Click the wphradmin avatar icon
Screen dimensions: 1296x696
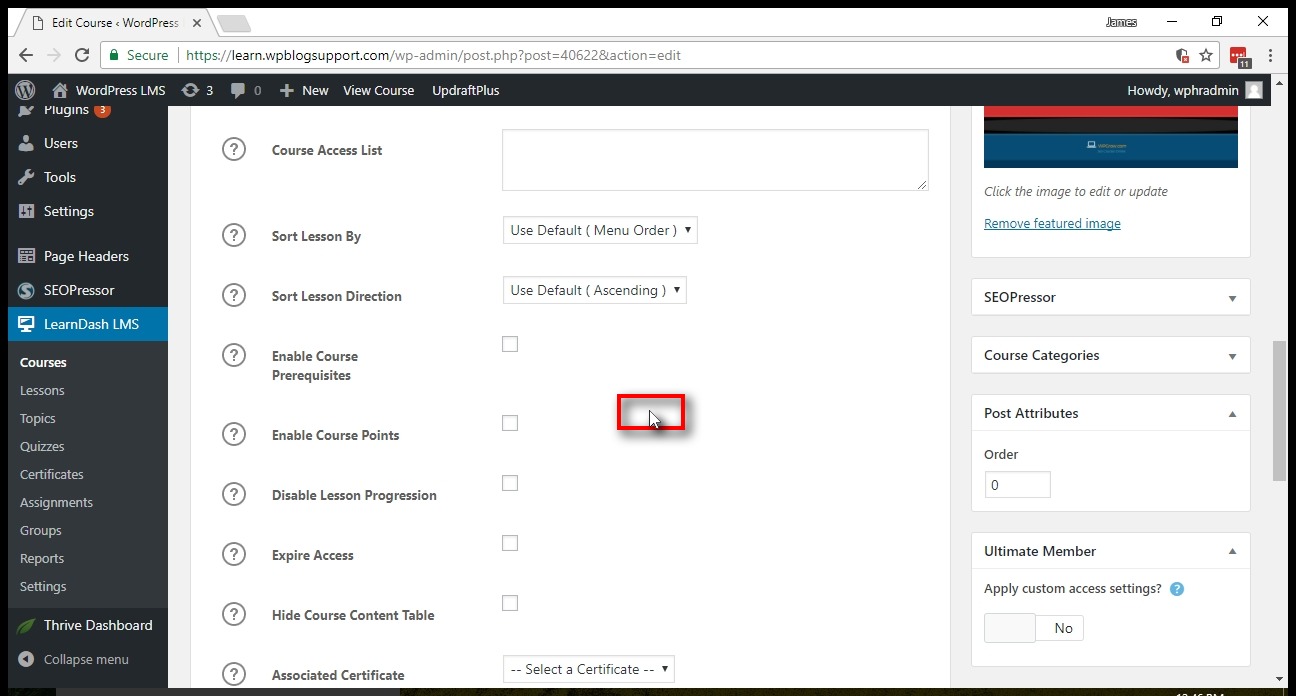pyautogui.click(x=1254, y=90)
